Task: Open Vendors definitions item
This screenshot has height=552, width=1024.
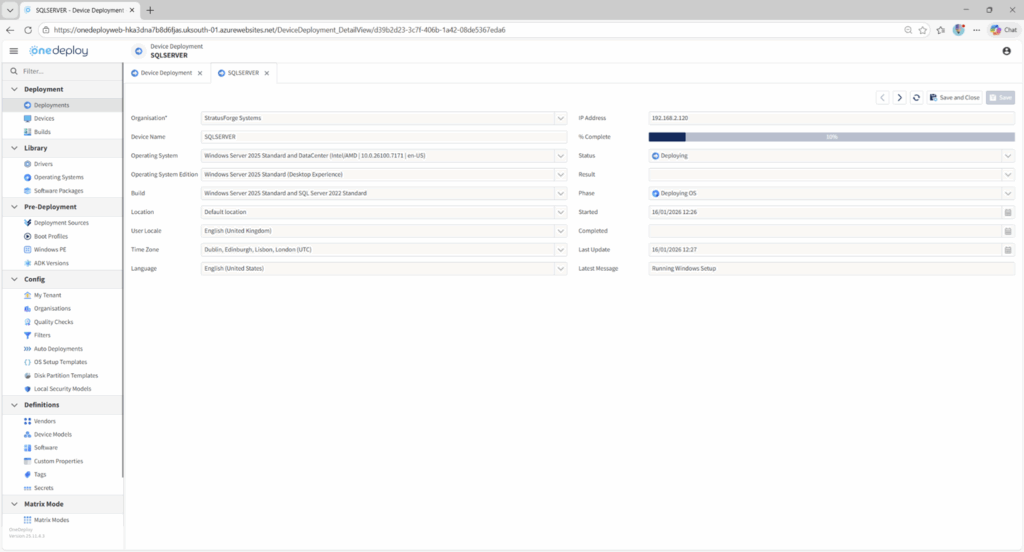Action: tap(44, 421)
